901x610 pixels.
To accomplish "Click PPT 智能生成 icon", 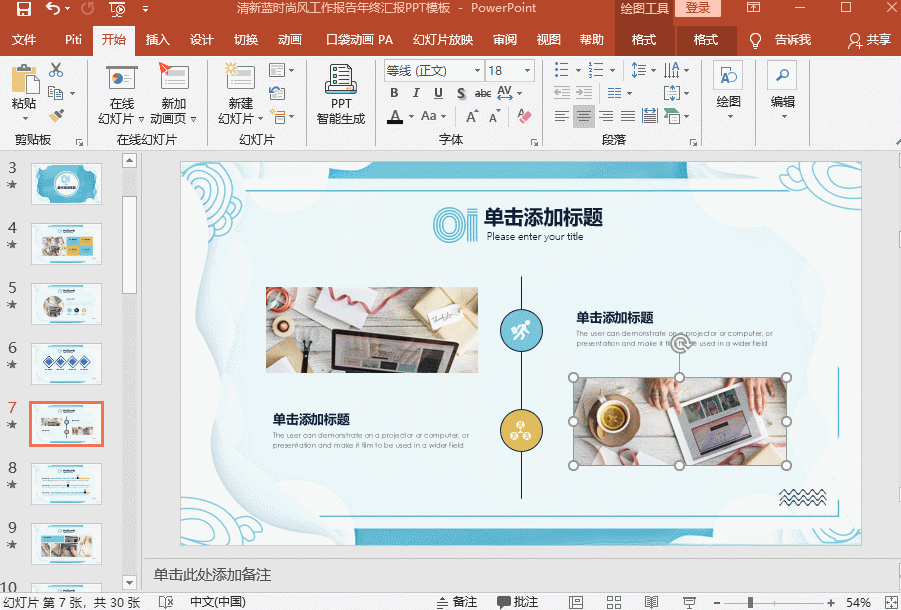I will pos(341,79).
